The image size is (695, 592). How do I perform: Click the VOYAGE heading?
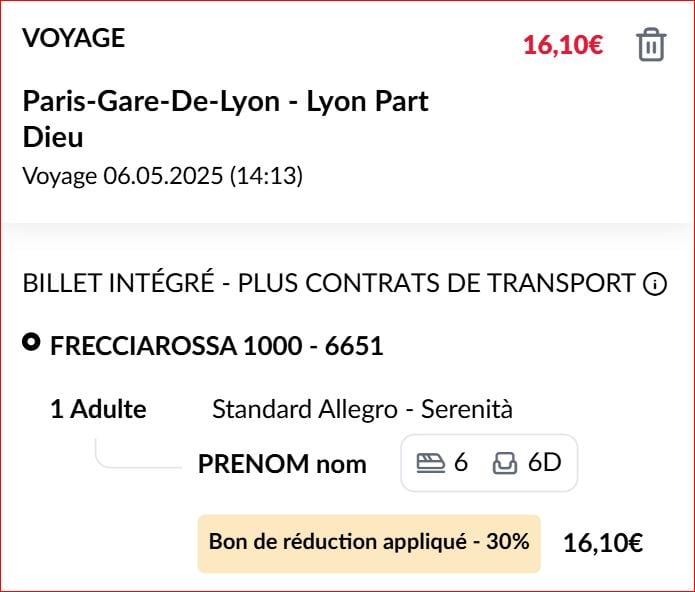tap(74, 38)
